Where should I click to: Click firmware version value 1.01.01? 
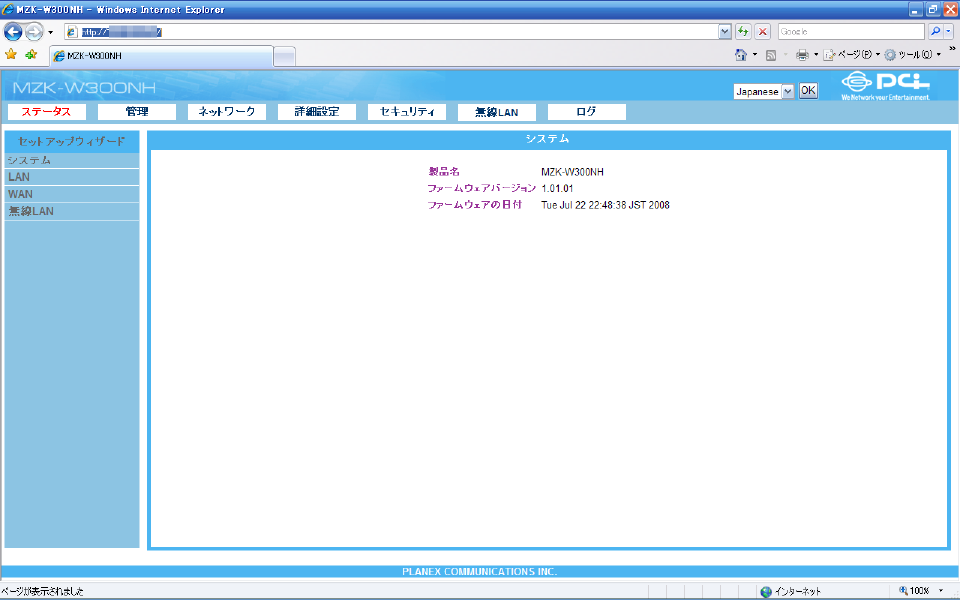[x=557, y=189]
